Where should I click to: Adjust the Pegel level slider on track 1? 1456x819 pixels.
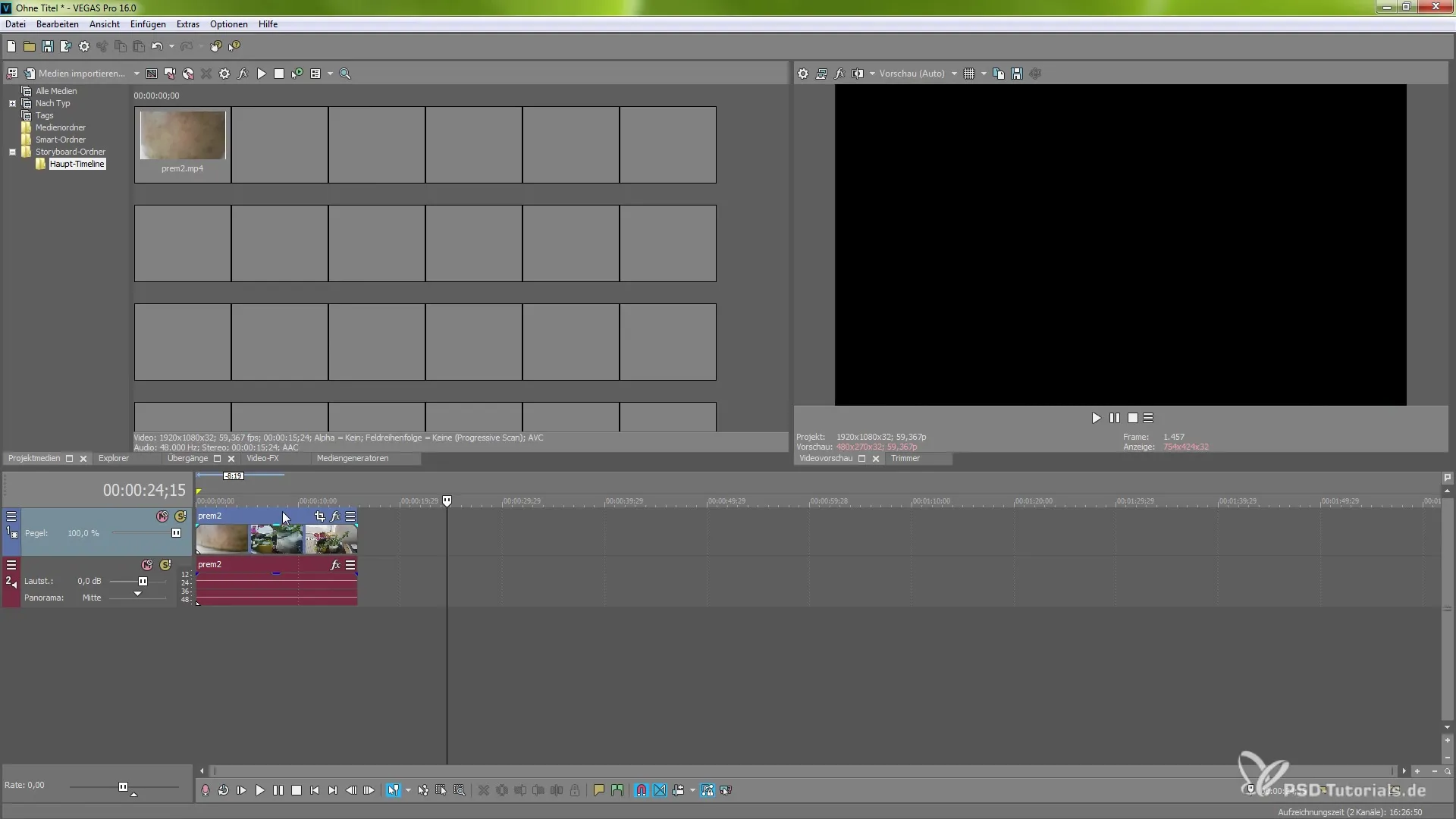tap(176, 533)
